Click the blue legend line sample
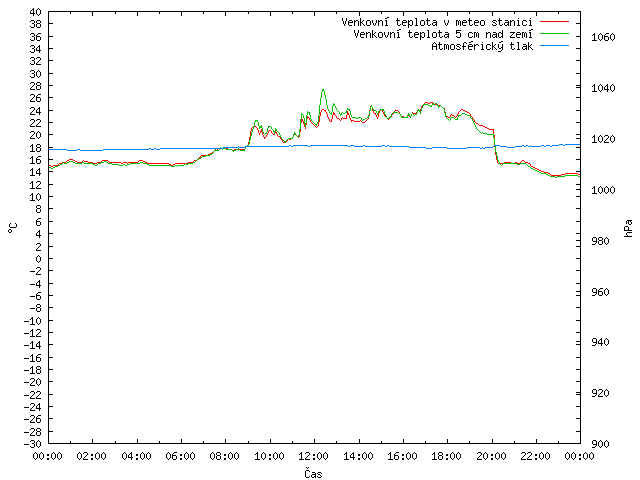 (554, 46)
